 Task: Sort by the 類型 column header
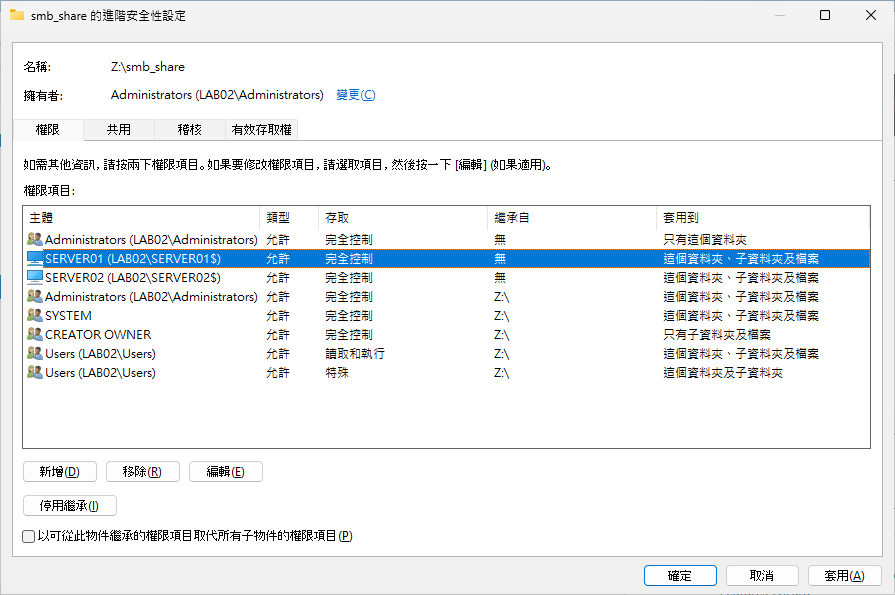coord(289,218)
